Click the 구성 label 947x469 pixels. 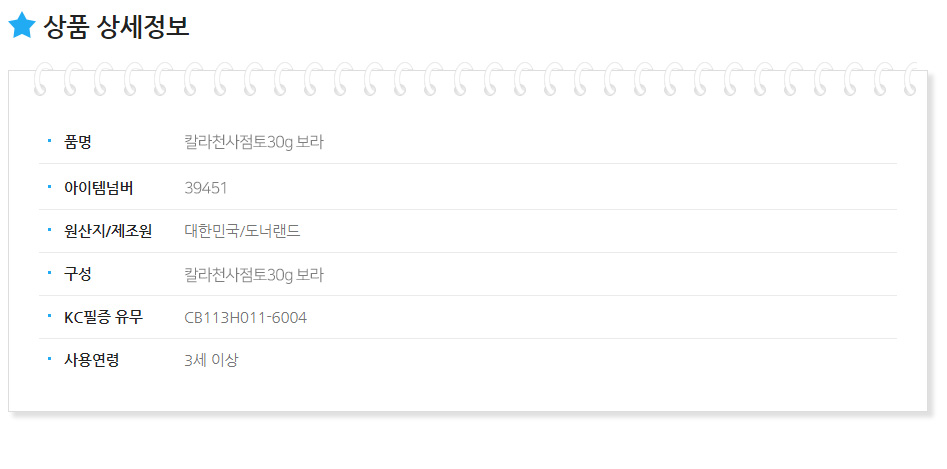[77, 275]
